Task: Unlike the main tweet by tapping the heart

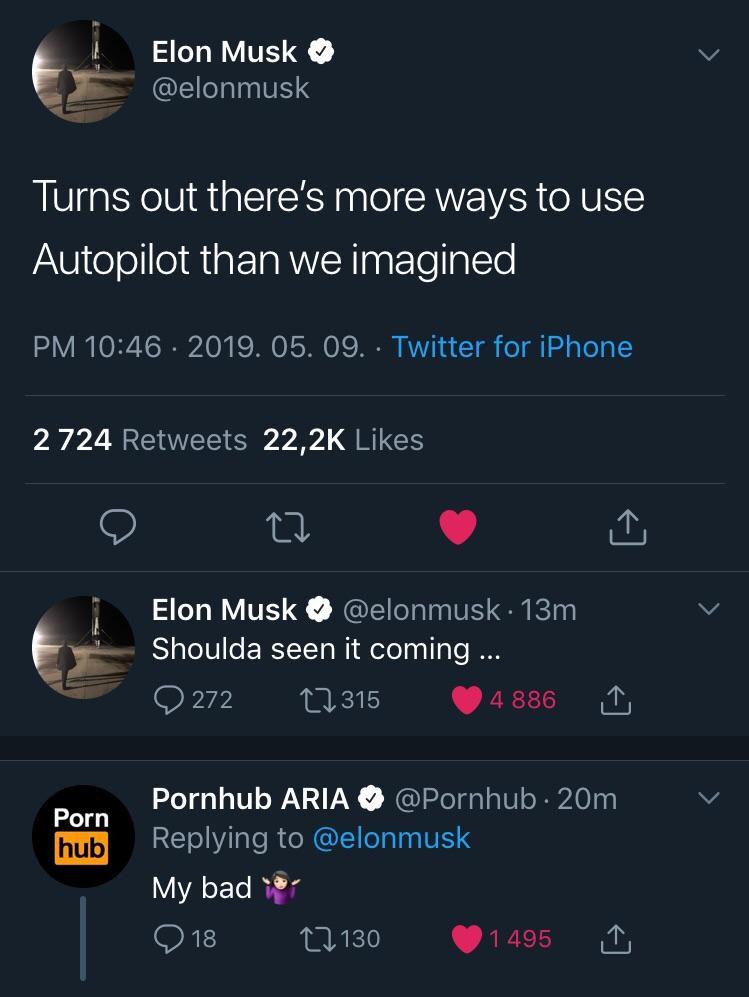Action: [x=457, y=528]
